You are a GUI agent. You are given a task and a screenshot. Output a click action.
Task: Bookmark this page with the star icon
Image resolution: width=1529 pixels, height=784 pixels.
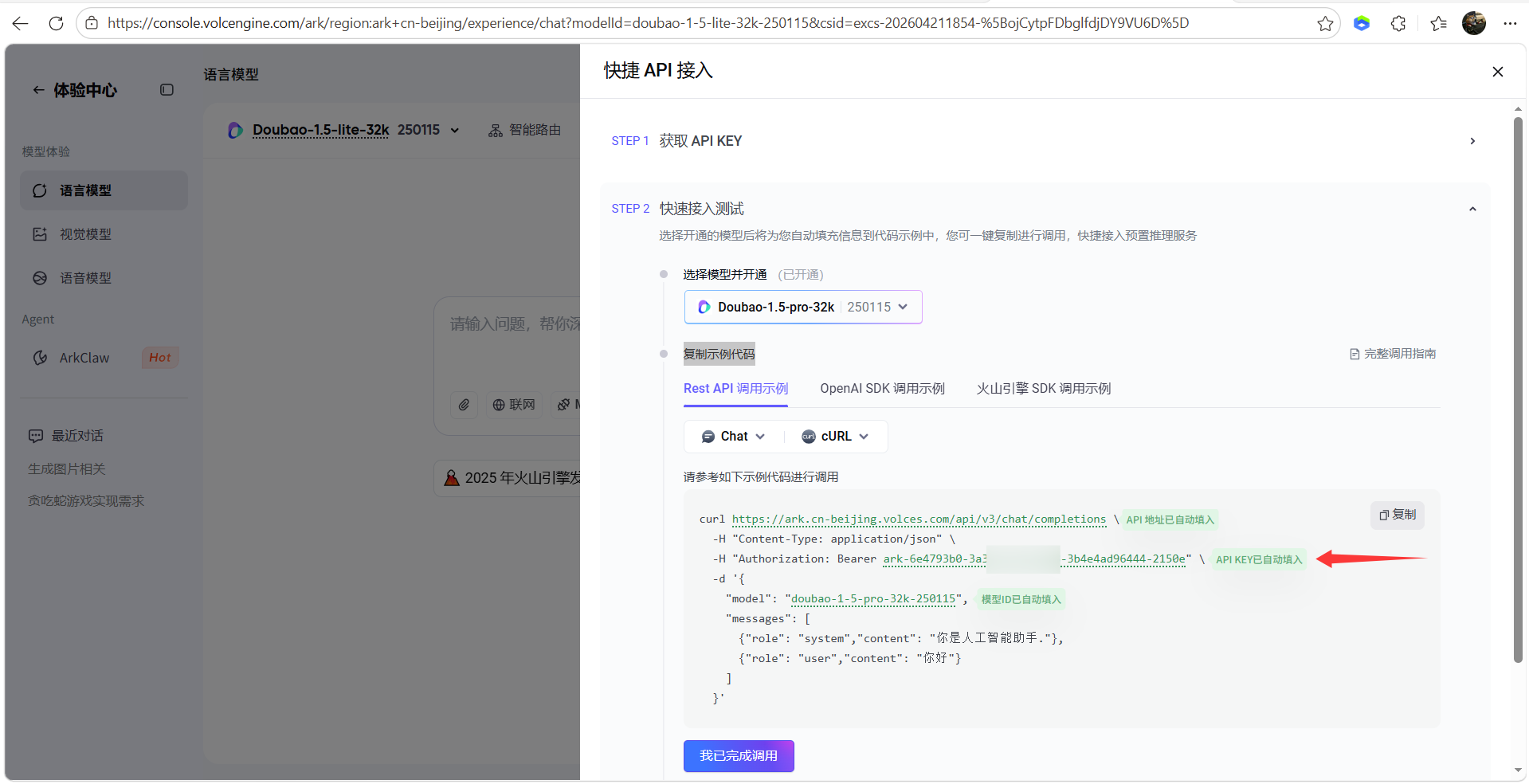1325,23
